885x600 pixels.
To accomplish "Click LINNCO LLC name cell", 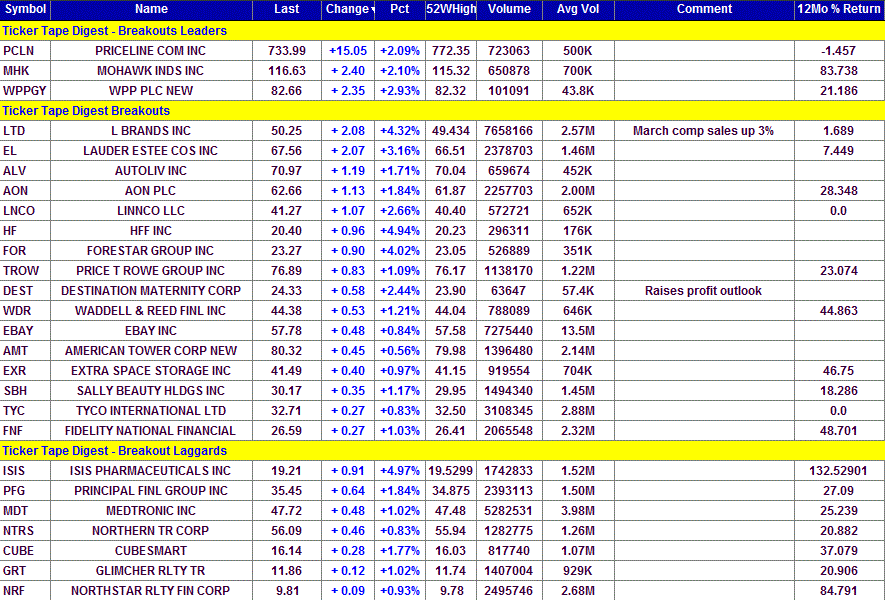I will click(x=151, y=211).
